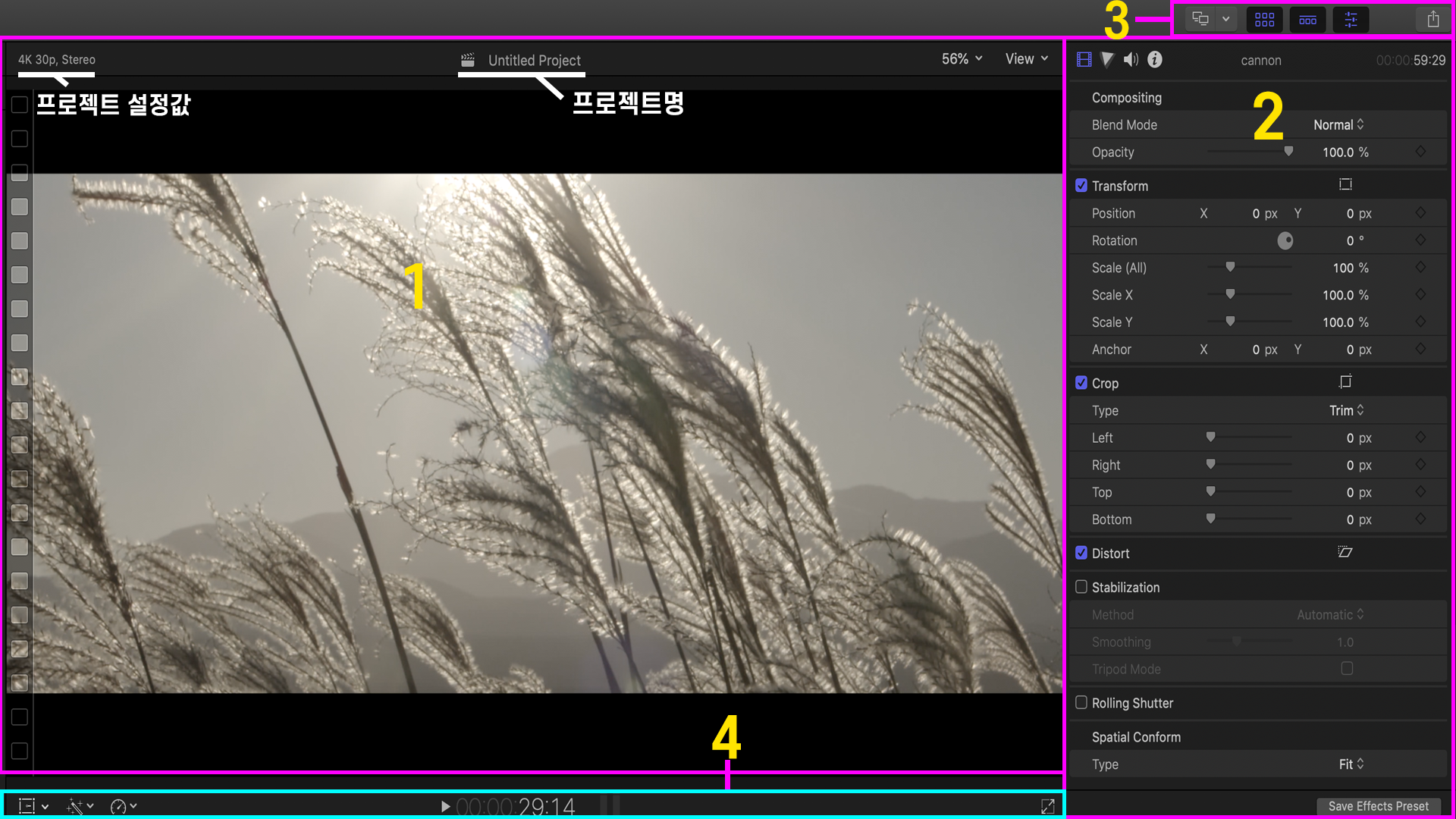Viewport: 1456px width, 819px height.
Task: Click the Share export icon
Action: tap(1432, 20)
